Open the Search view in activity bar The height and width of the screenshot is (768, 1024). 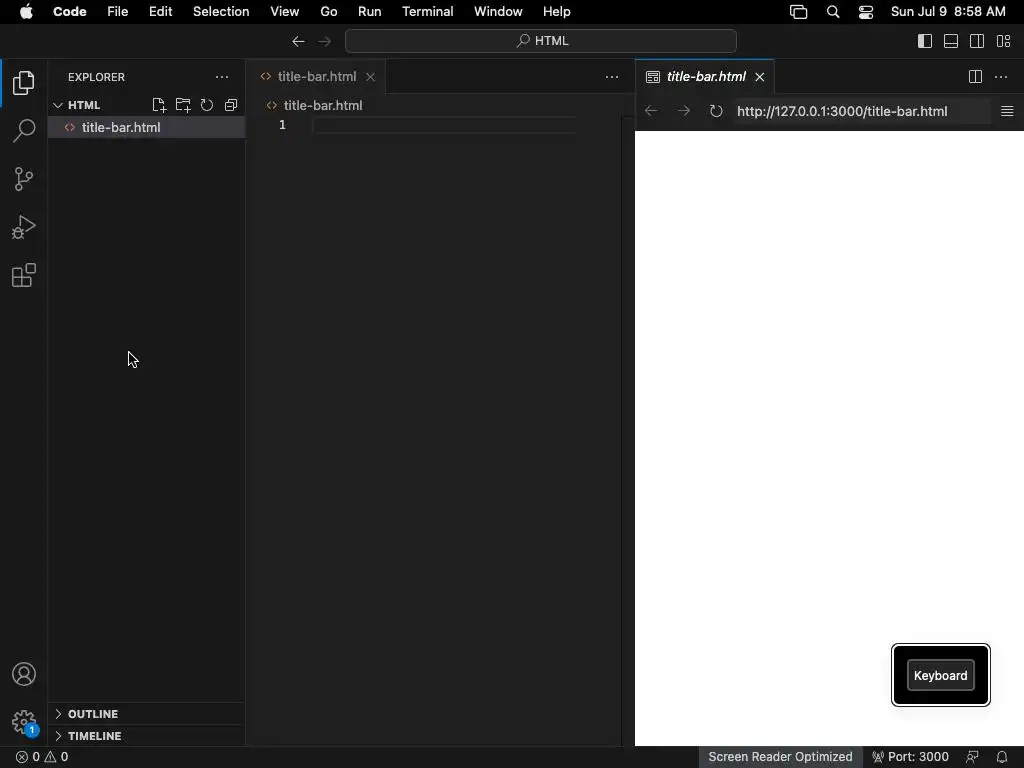[x=24, y=131]
